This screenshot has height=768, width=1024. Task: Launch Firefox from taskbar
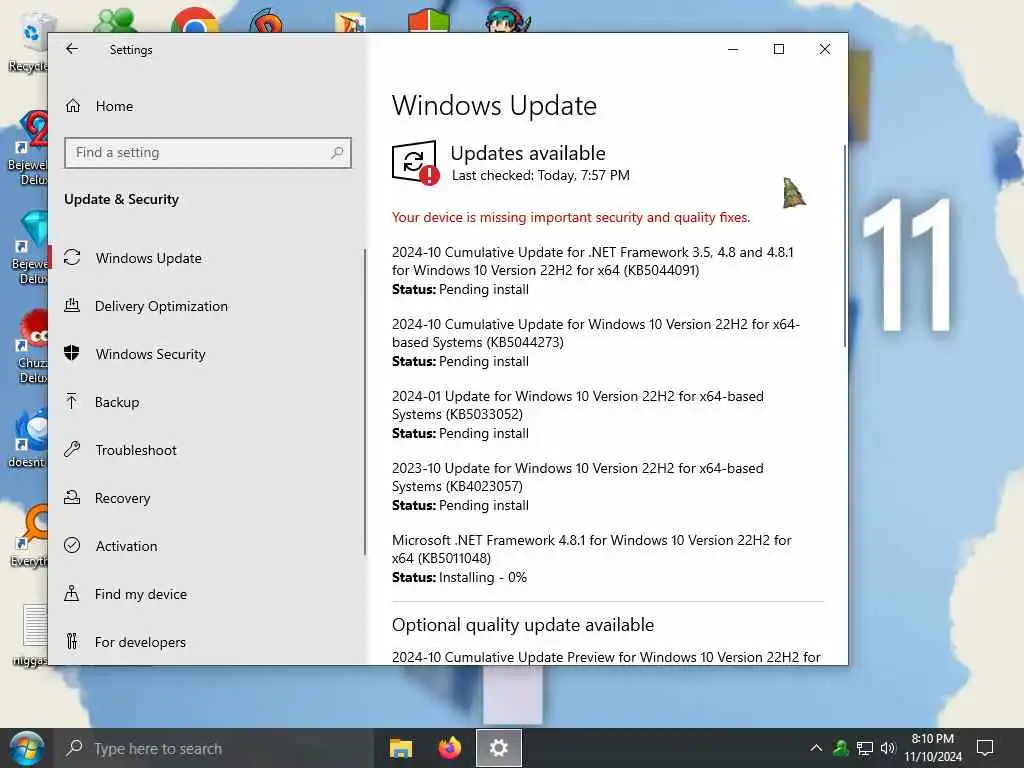click(449, 748)
